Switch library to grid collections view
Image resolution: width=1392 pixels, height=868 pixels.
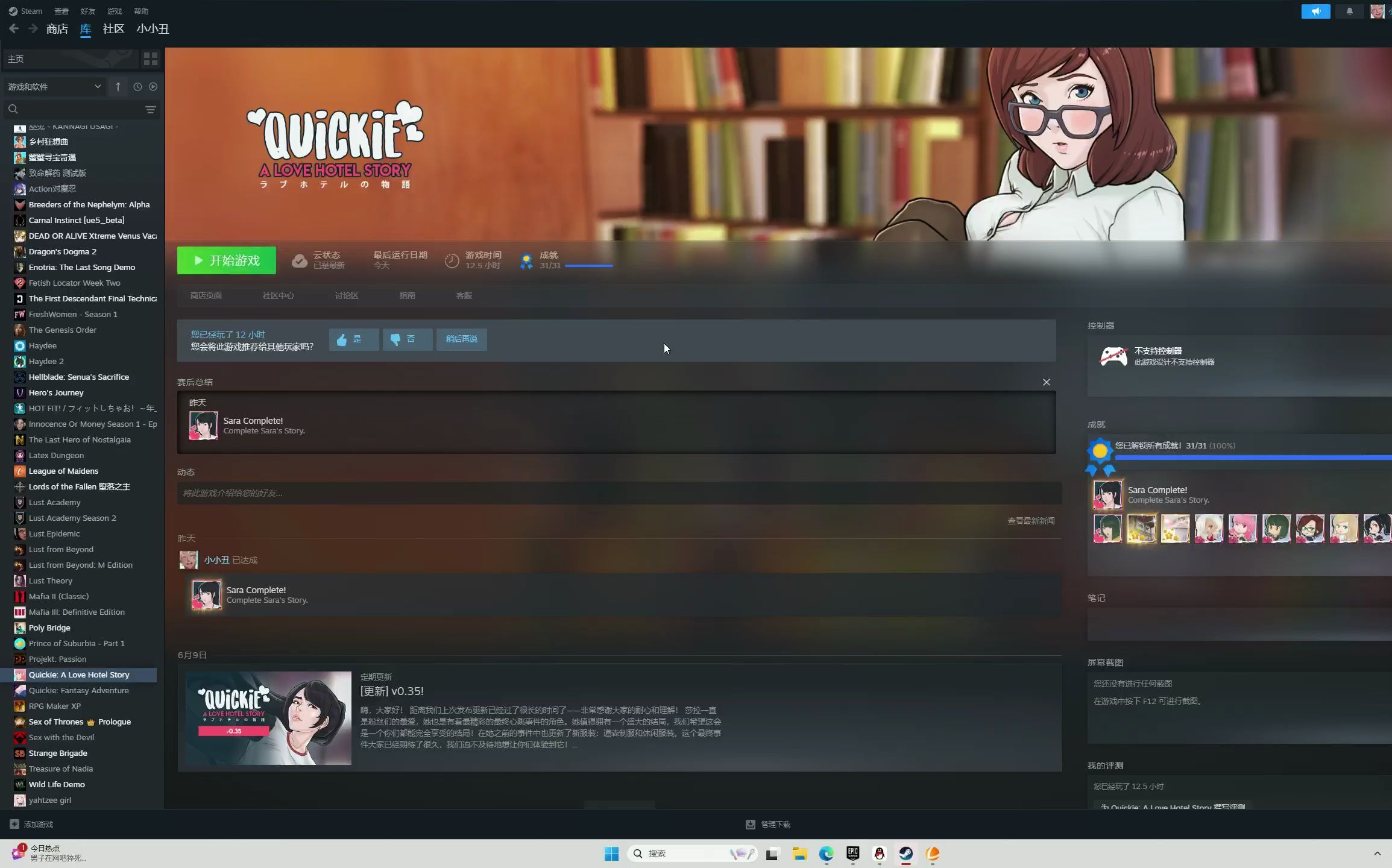pyautogui.click(x=151, y=58)
